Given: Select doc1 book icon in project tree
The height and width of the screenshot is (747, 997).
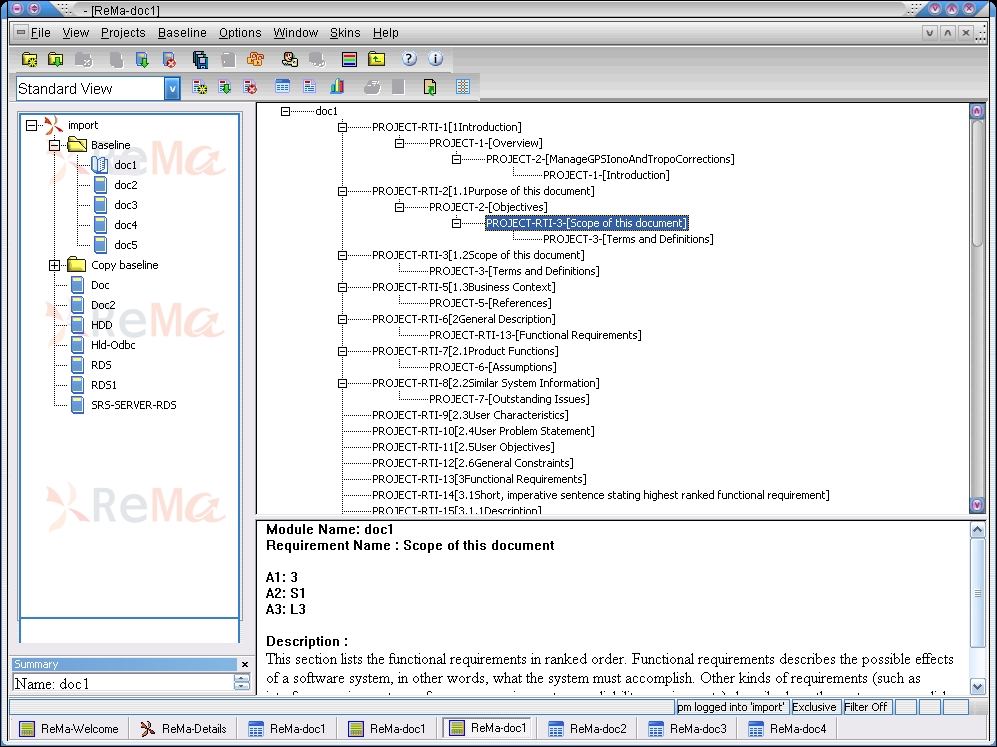Looking at the screenshot, I should click(x=100, y=165).
